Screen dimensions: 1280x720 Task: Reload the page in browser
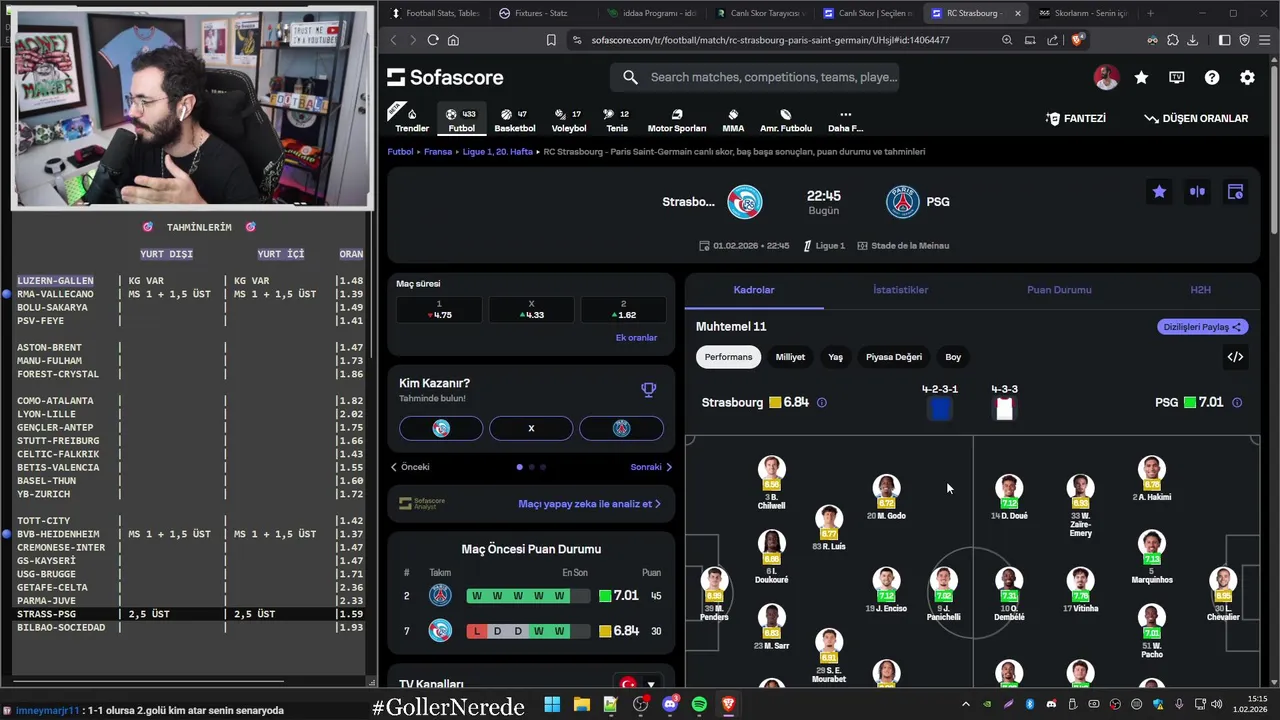(x=433, y=40)
